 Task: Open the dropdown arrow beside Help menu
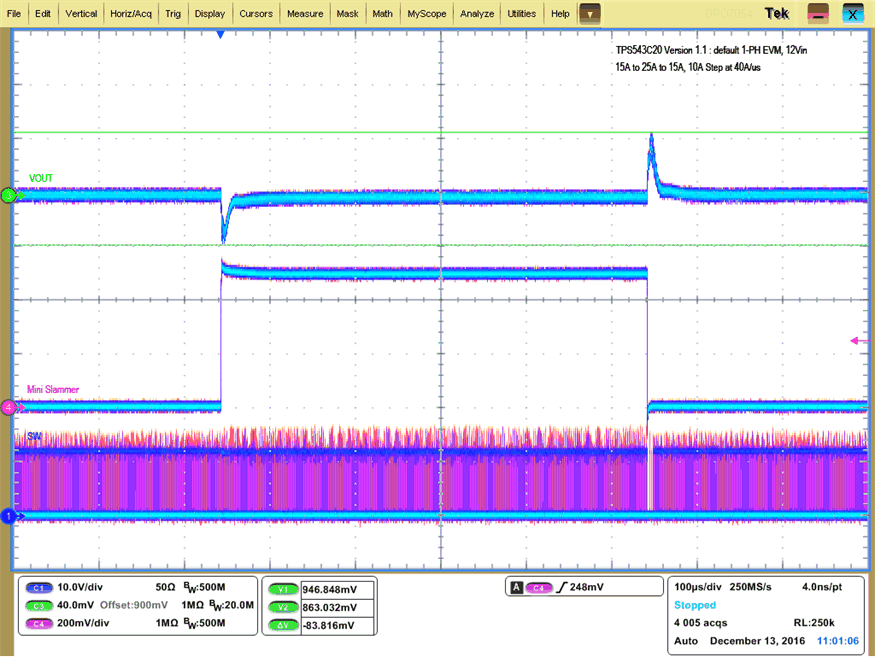588,13
